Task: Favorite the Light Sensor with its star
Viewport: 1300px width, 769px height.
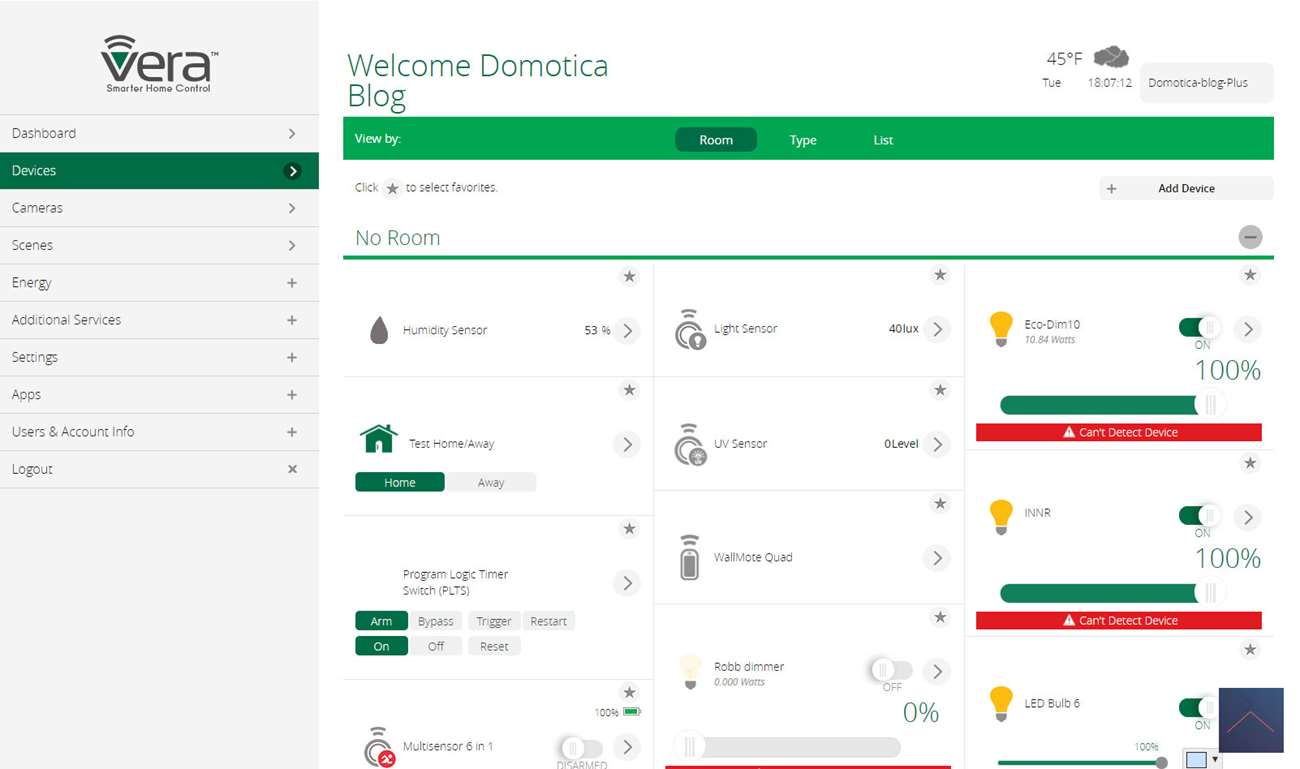Action: 940,275
